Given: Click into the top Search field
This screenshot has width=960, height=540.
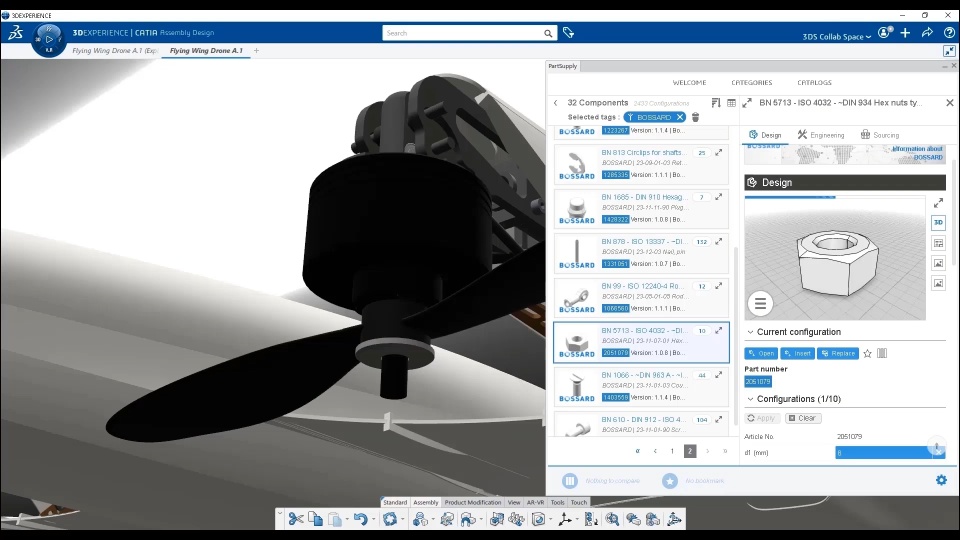Looking at the screenshot, I should point(462,33).
